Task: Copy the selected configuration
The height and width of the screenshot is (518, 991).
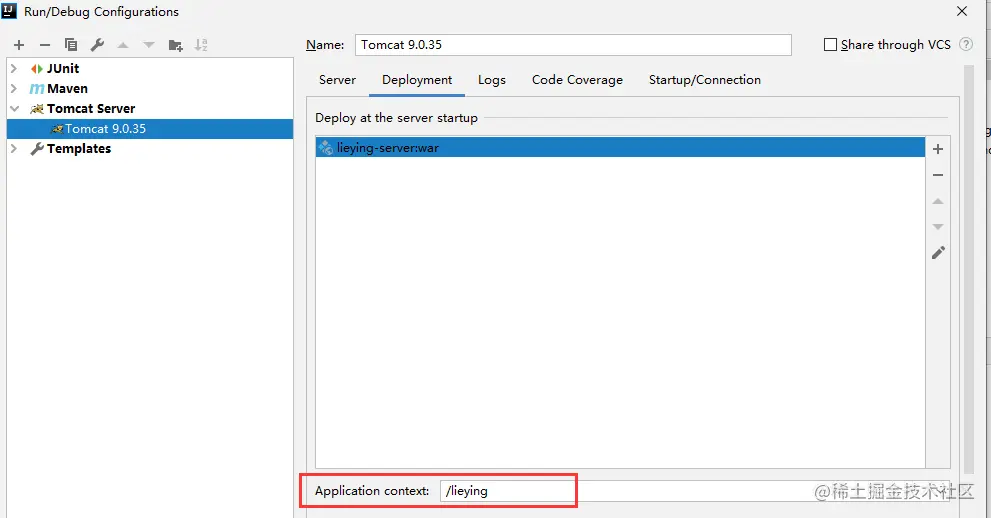Action: [71, 45]
